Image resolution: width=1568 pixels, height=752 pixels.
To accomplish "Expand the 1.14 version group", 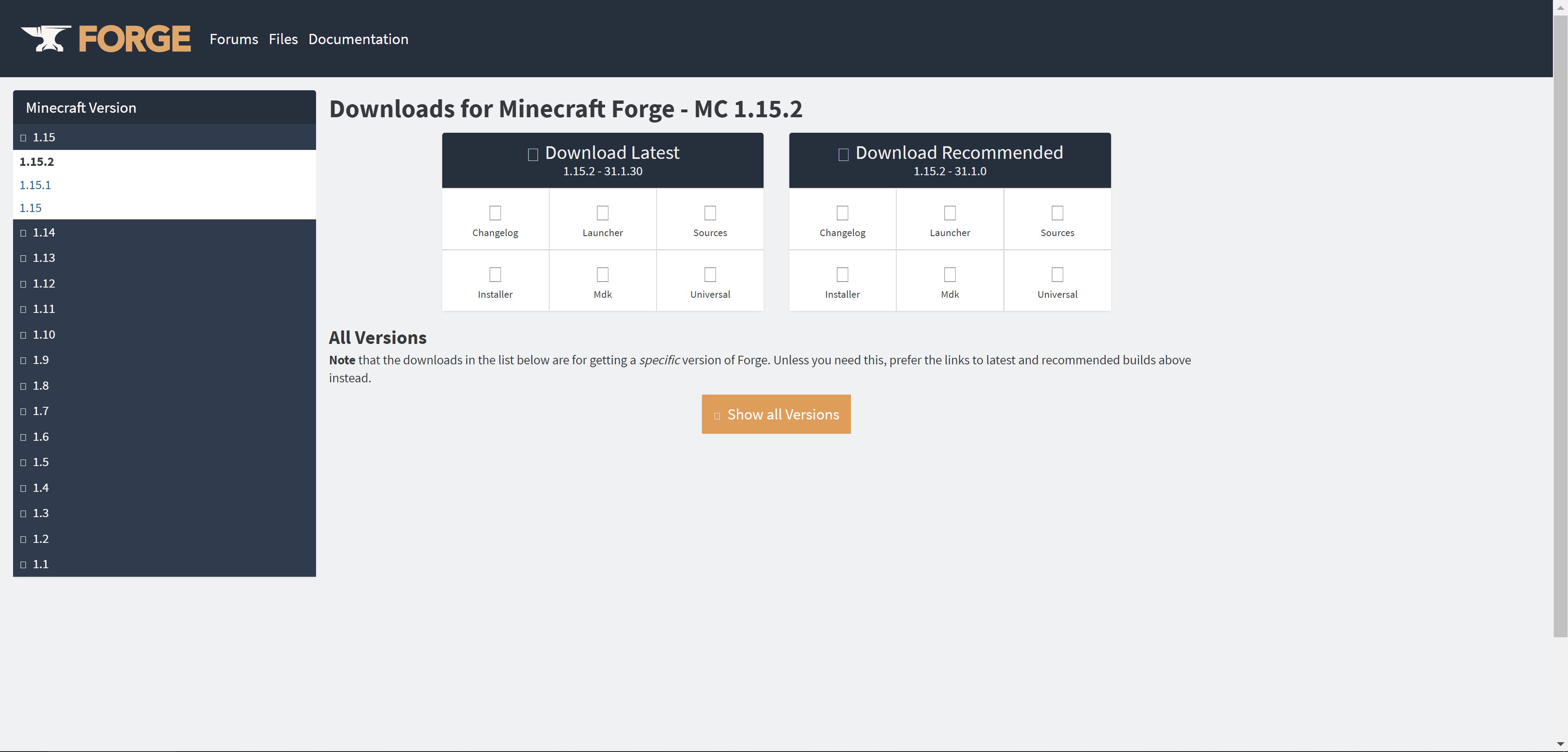I will [x=164, y=232].
